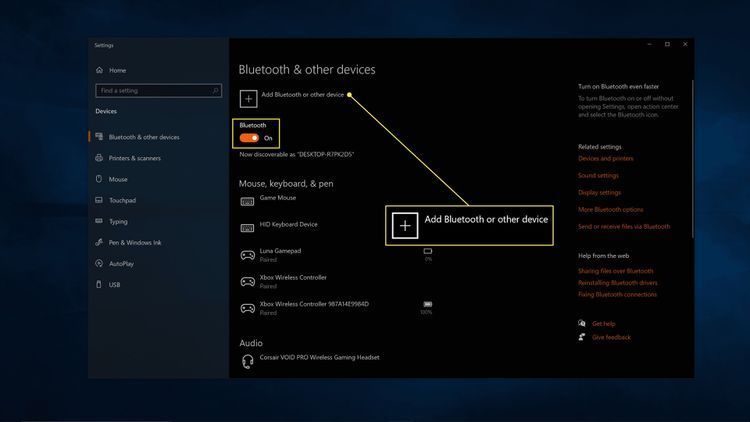
Task: Go to USB settings page
Action: tap(114, 285)
